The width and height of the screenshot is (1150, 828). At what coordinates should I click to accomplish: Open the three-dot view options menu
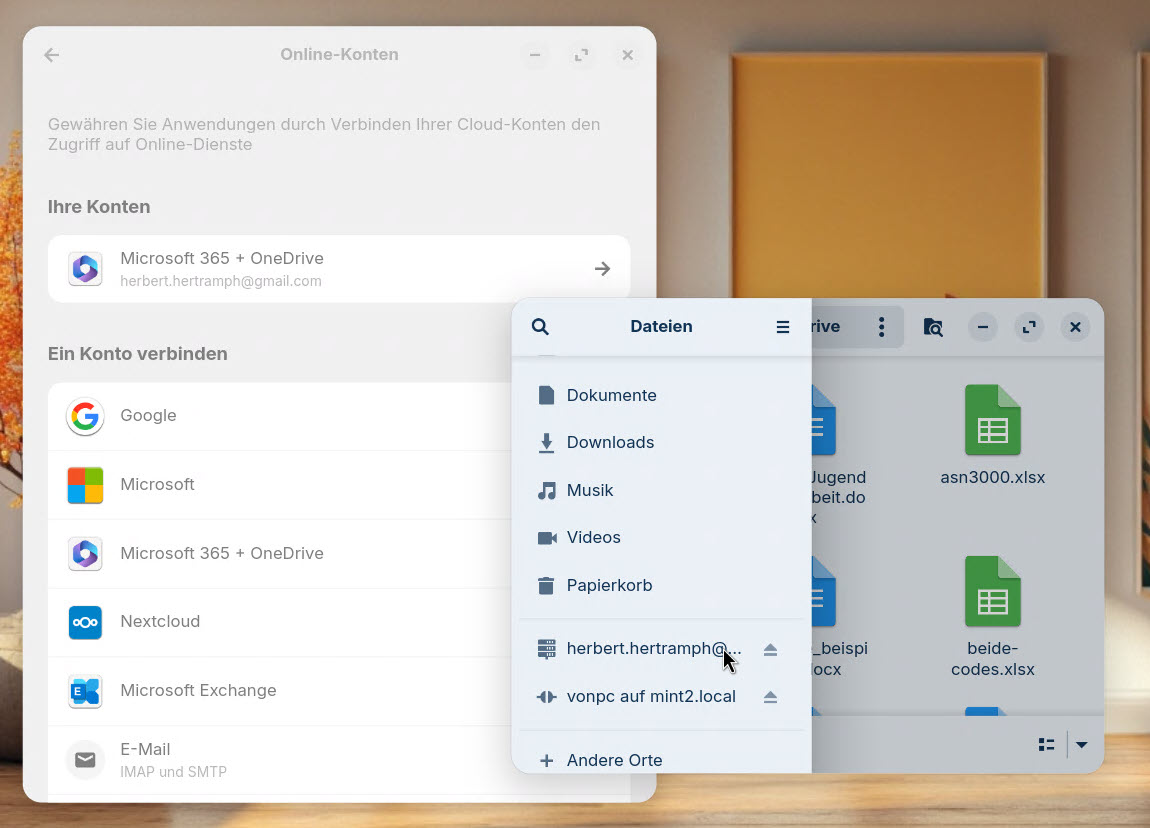click(x=881, y=327)
